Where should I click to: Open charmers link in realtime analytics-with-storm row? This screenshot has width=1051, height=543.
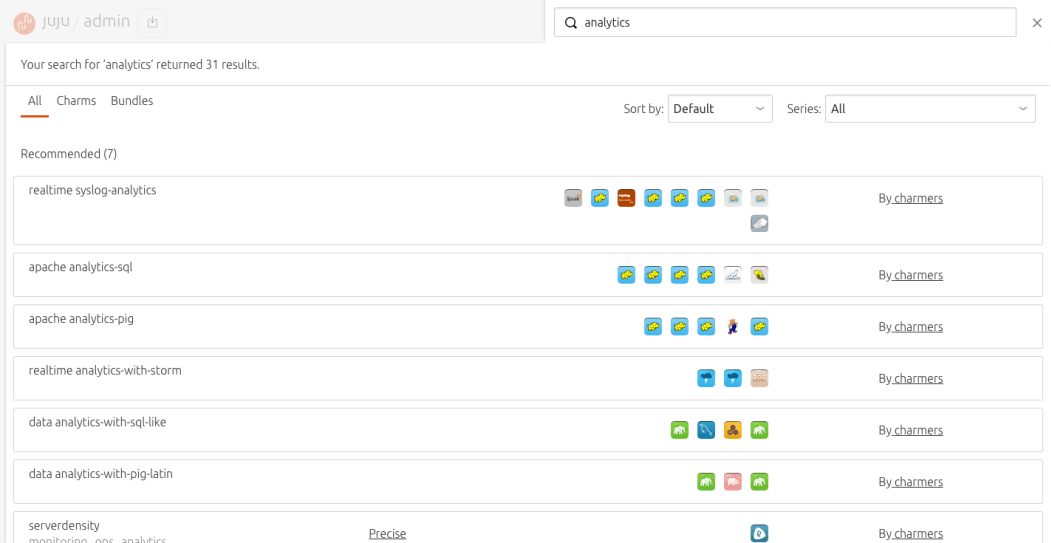click(x=918, y=378)
